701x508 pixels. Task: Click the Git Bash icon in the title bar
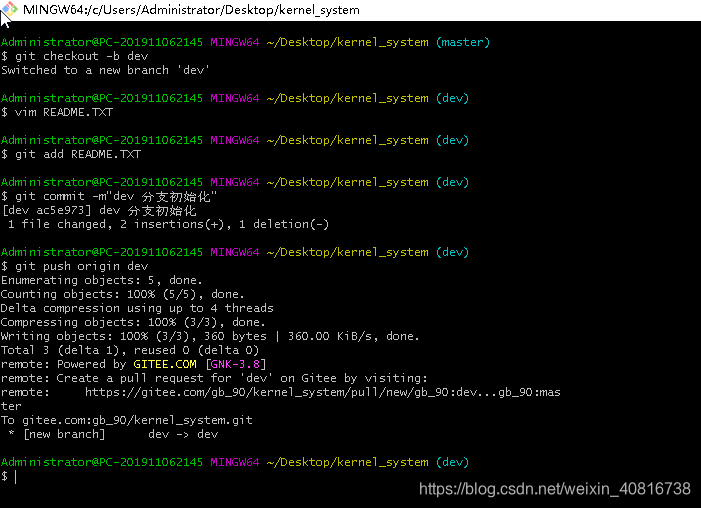pyautogui.click(x=9, y=9)
